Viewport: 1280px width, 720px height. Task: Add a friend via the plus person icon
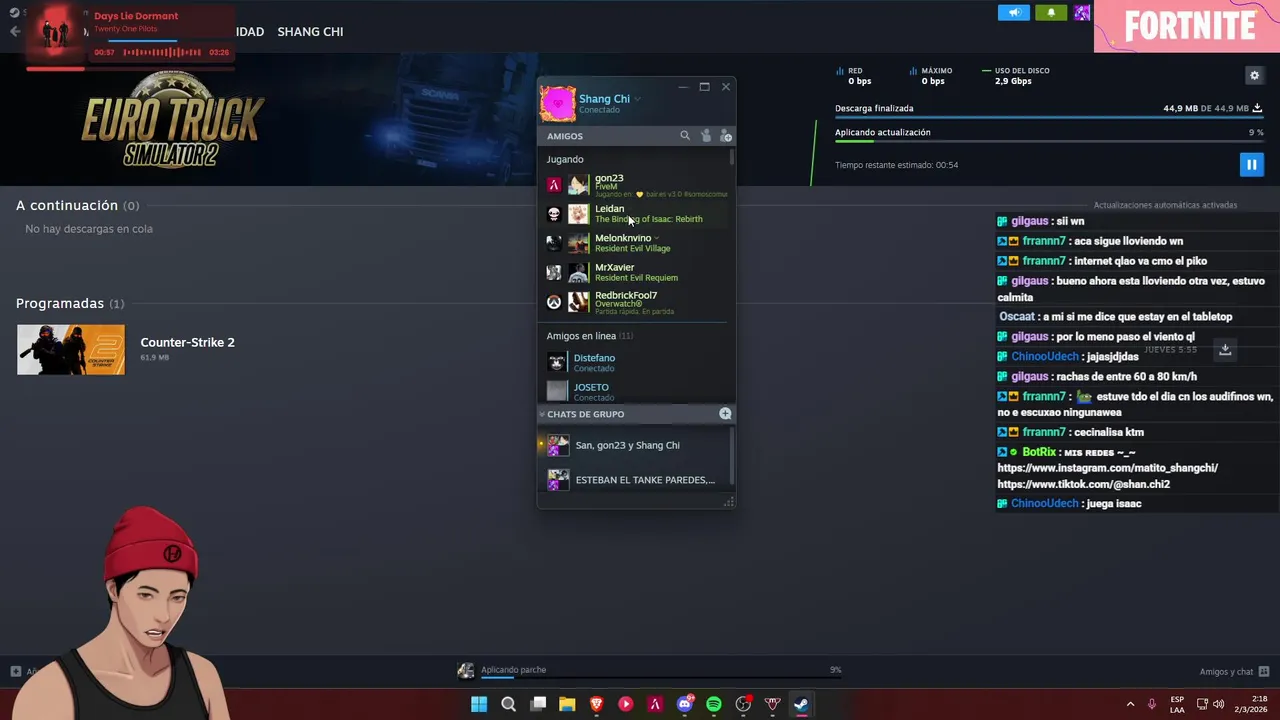(726, 136)
